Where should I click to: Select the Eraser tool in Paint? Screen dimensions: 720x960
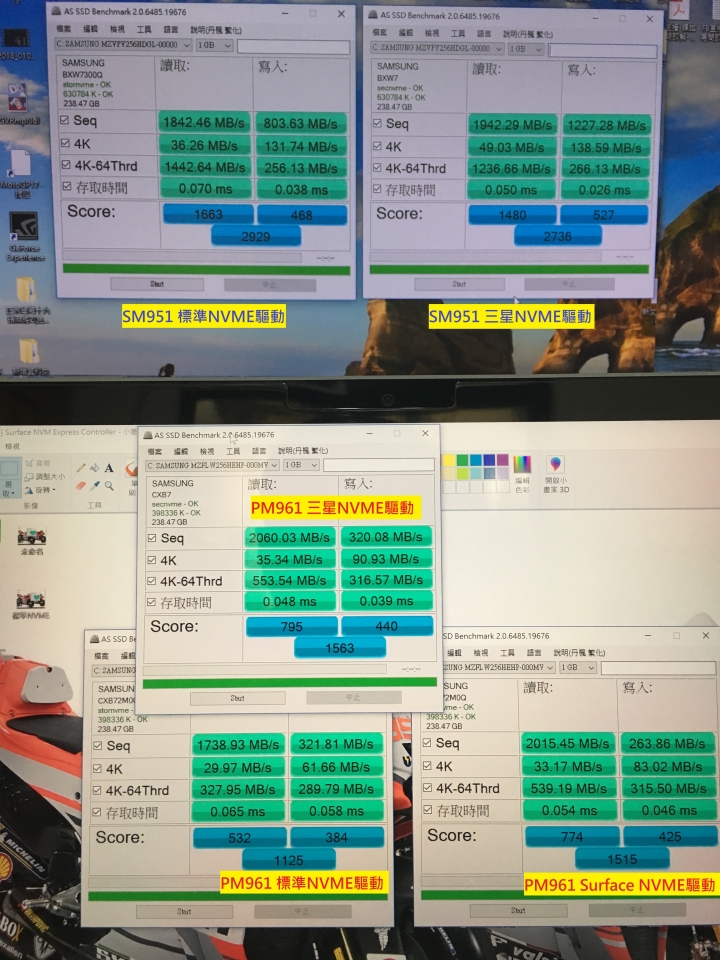pyautogui.click(x=81, y=486)
